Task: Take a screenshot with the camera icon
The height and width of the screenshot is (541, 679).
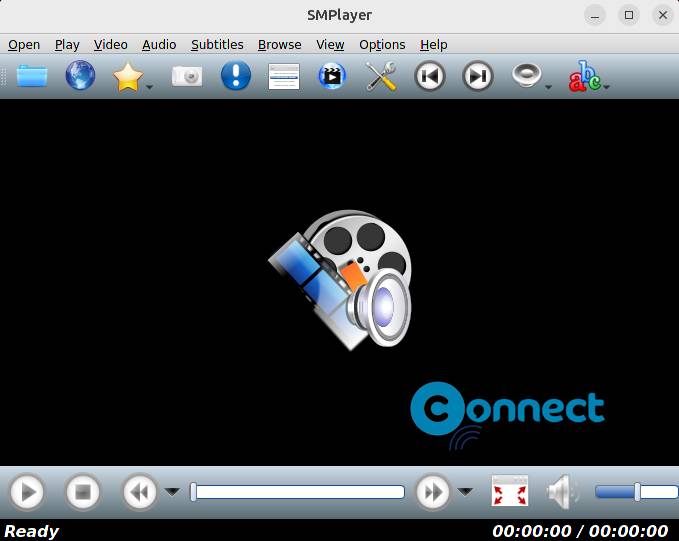Action: click(187, 77)
